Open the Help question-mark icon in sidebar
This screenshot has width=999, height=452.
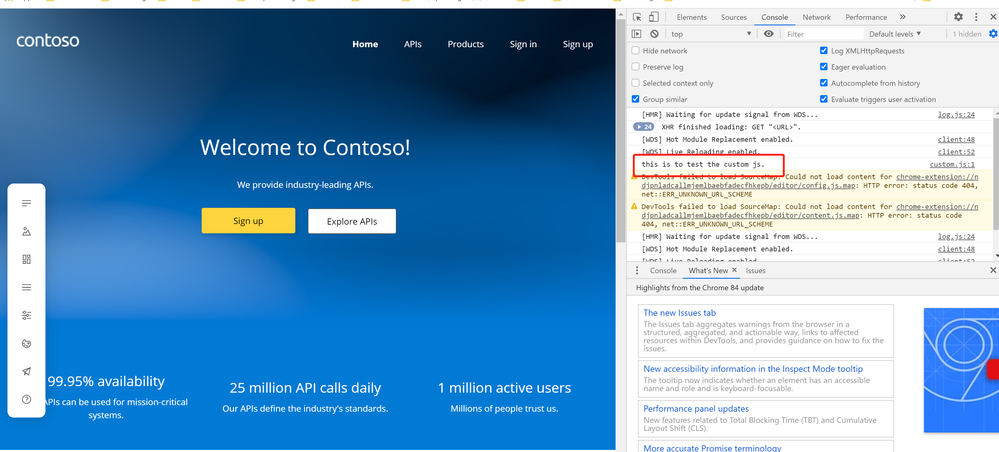click(26, 400)
